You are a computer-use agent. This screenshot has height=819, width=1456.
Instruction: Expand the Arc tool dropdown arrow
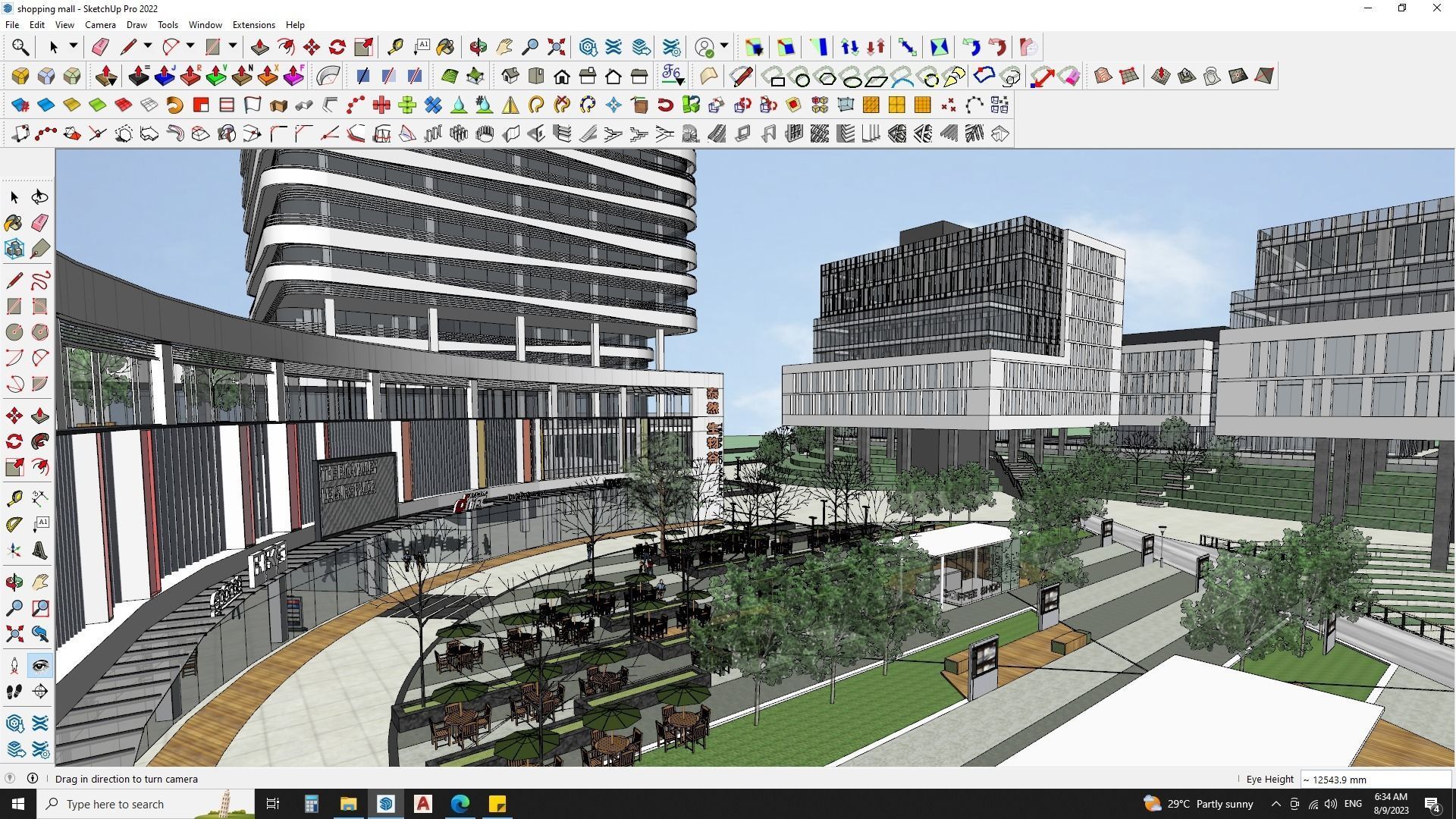click(190, 46)
